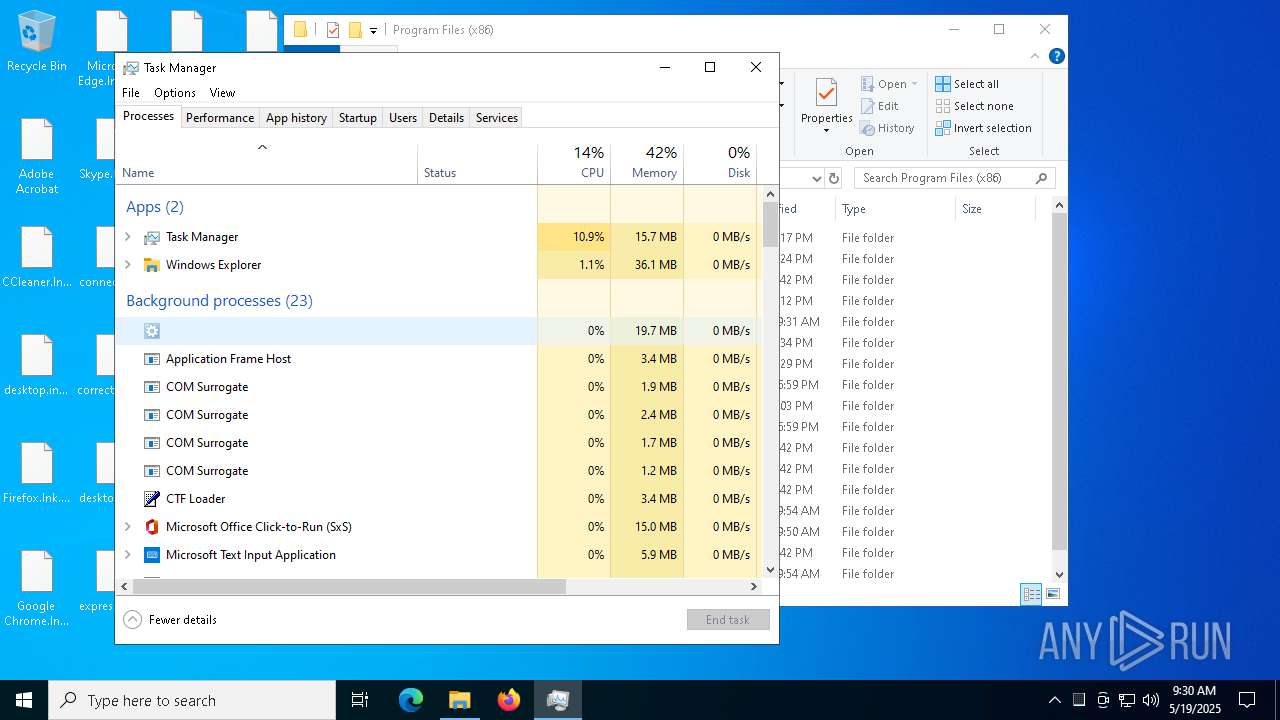Open Properties in the File Explorer ribbon
This screenshot has height=720, width=1280.
click(x=826, y=106)
